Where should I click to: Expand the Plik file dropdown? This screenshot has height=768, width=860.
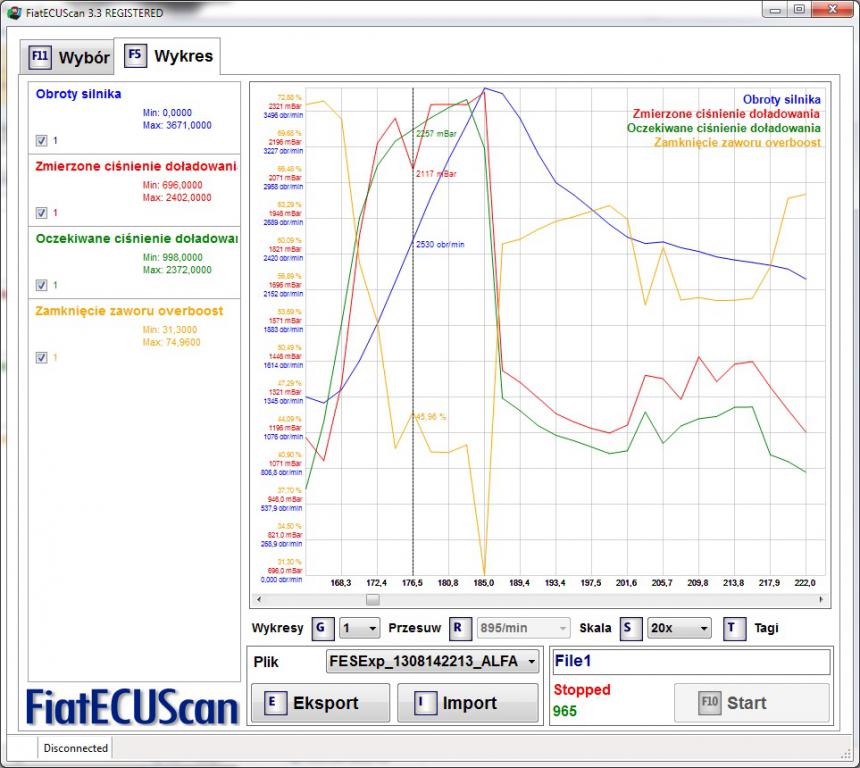coord(432,662)
